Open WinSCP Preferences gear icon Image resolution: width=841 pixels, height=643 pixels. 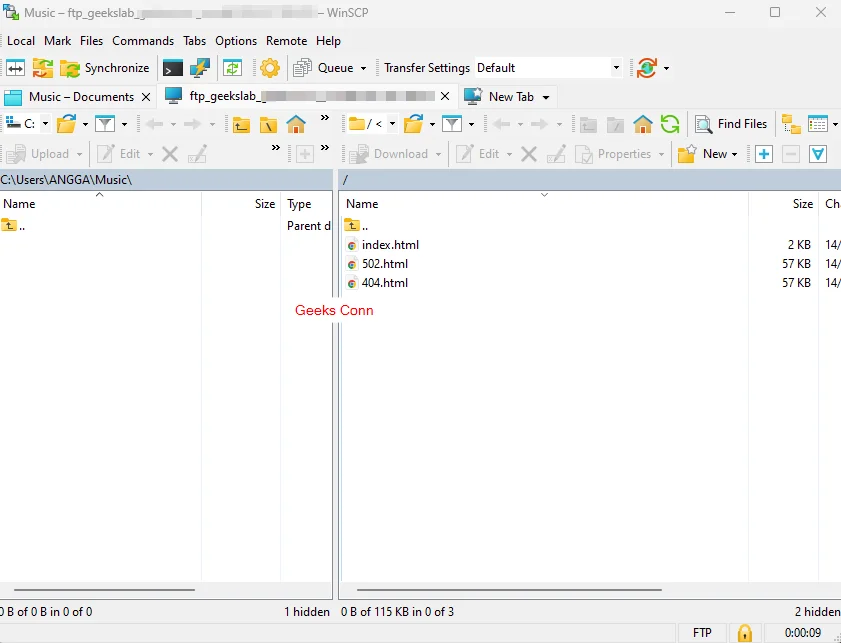click(268, 68)
